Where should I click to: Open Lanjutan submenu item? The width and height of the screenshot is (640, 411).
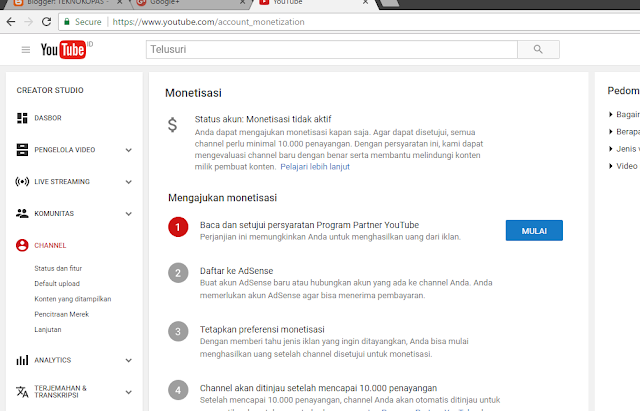(48, 329)
